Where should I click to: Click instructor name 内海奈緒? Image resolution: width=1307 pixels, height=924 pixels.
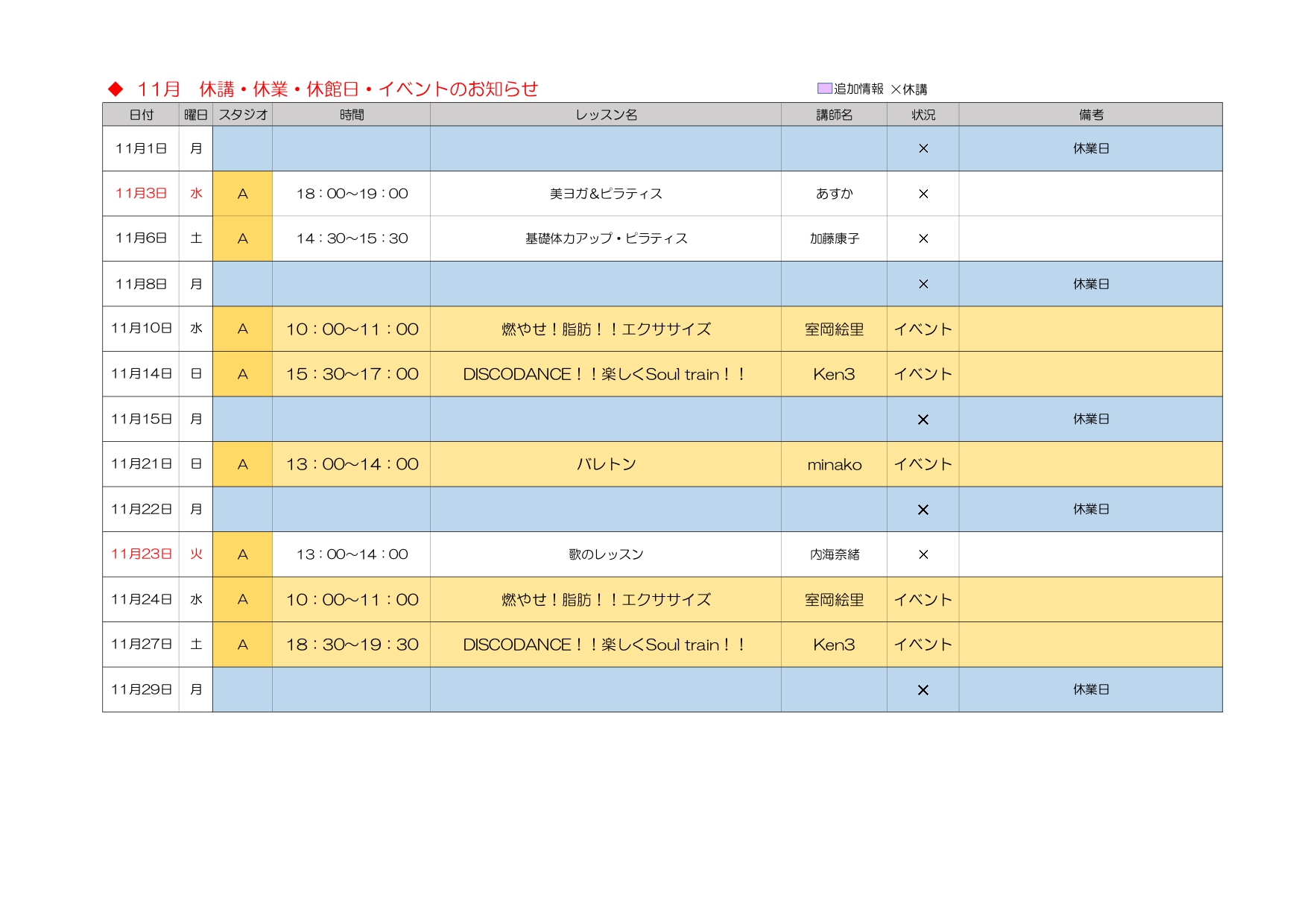834,554
